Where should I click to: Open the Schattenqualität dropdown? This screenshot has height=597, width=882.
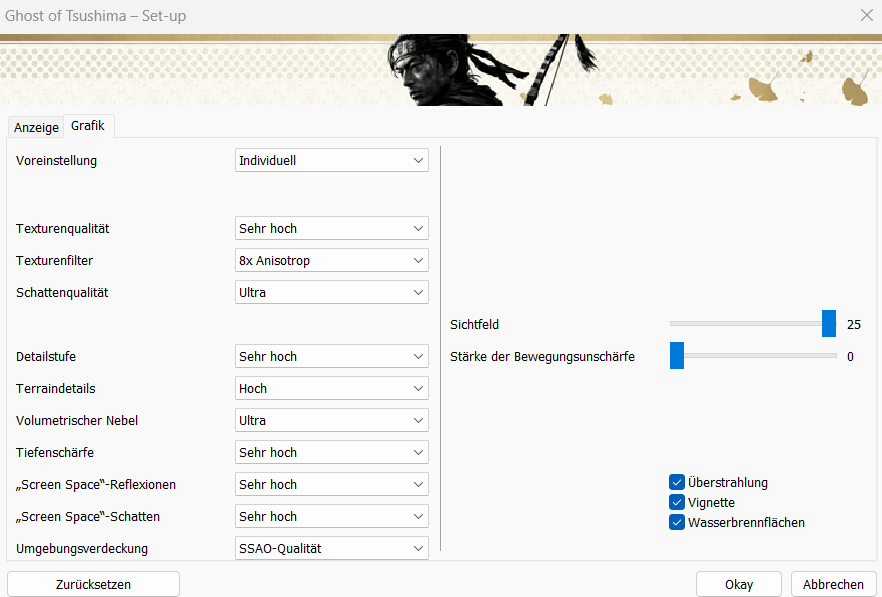pyautogui.click(x=331, y=293)
